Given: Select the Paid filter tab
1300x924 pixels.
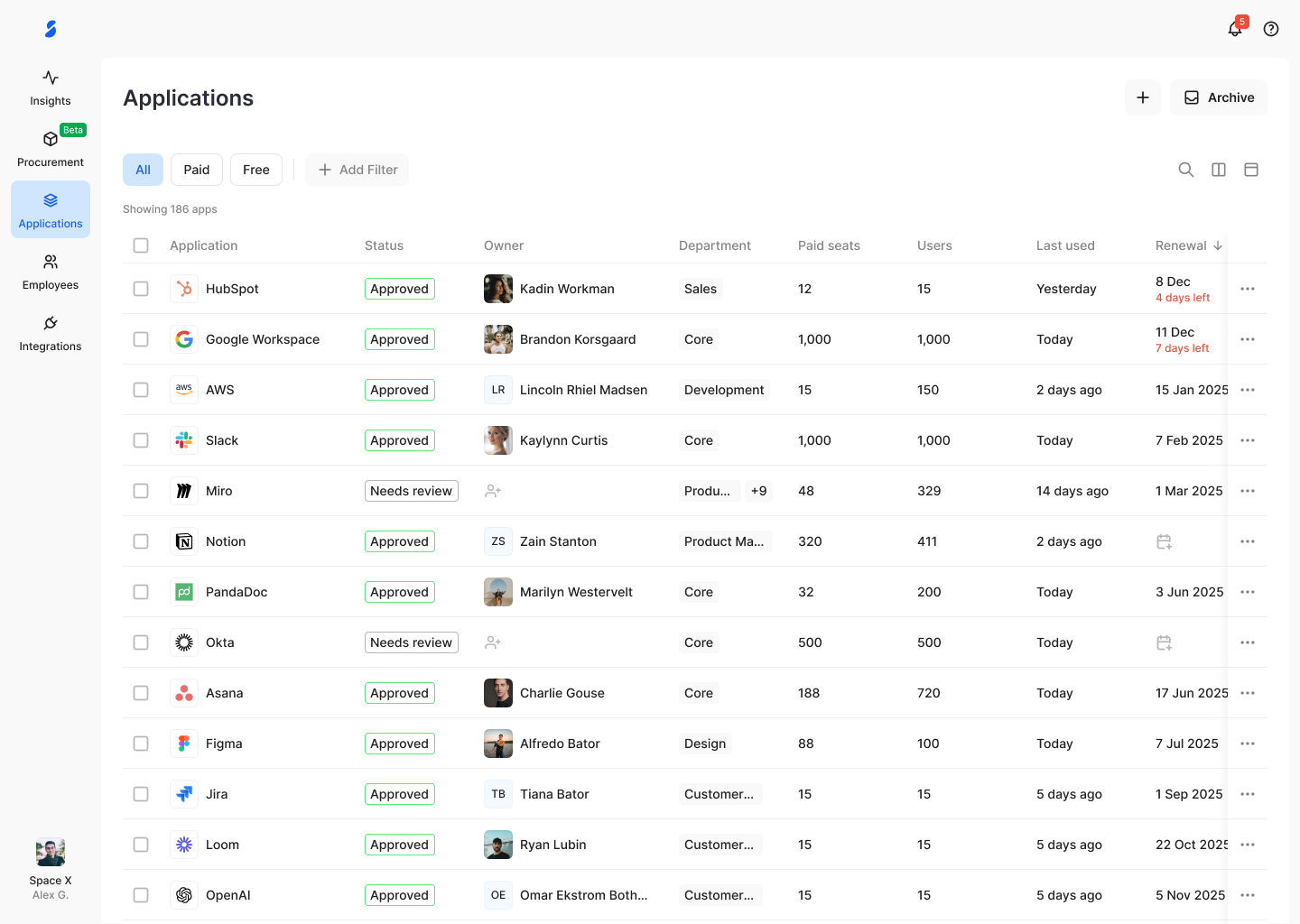Looking at the screenshot, I should point(197,170).
